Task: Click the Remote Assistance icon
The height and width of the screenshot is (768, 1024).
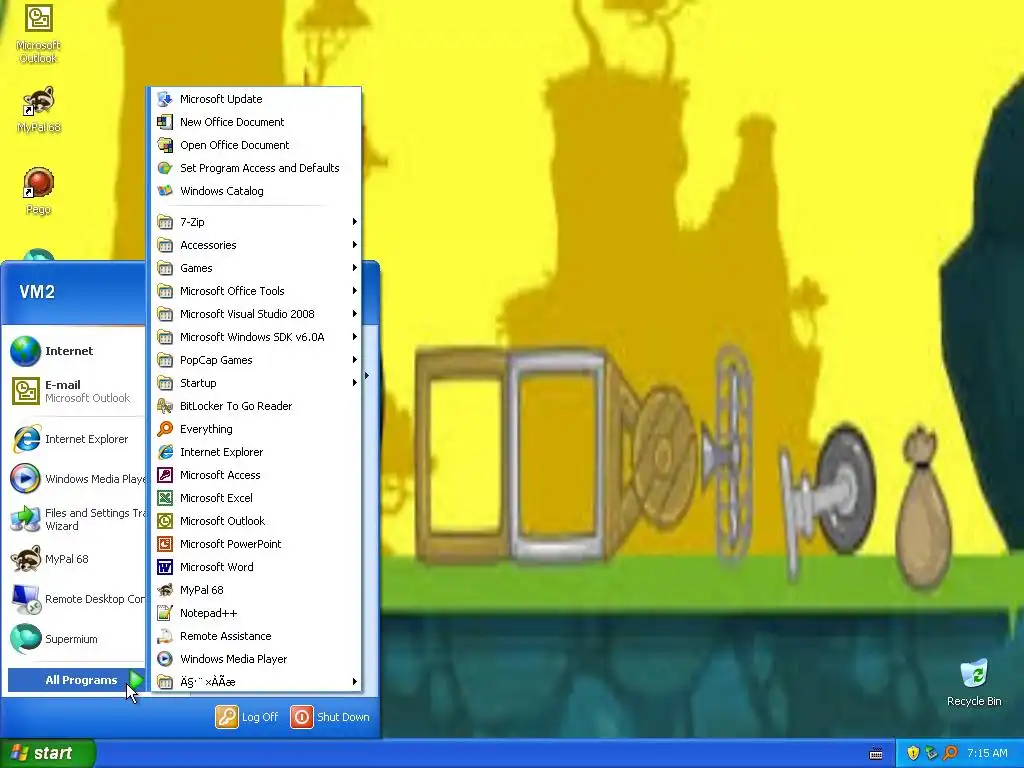Action: 165,635
